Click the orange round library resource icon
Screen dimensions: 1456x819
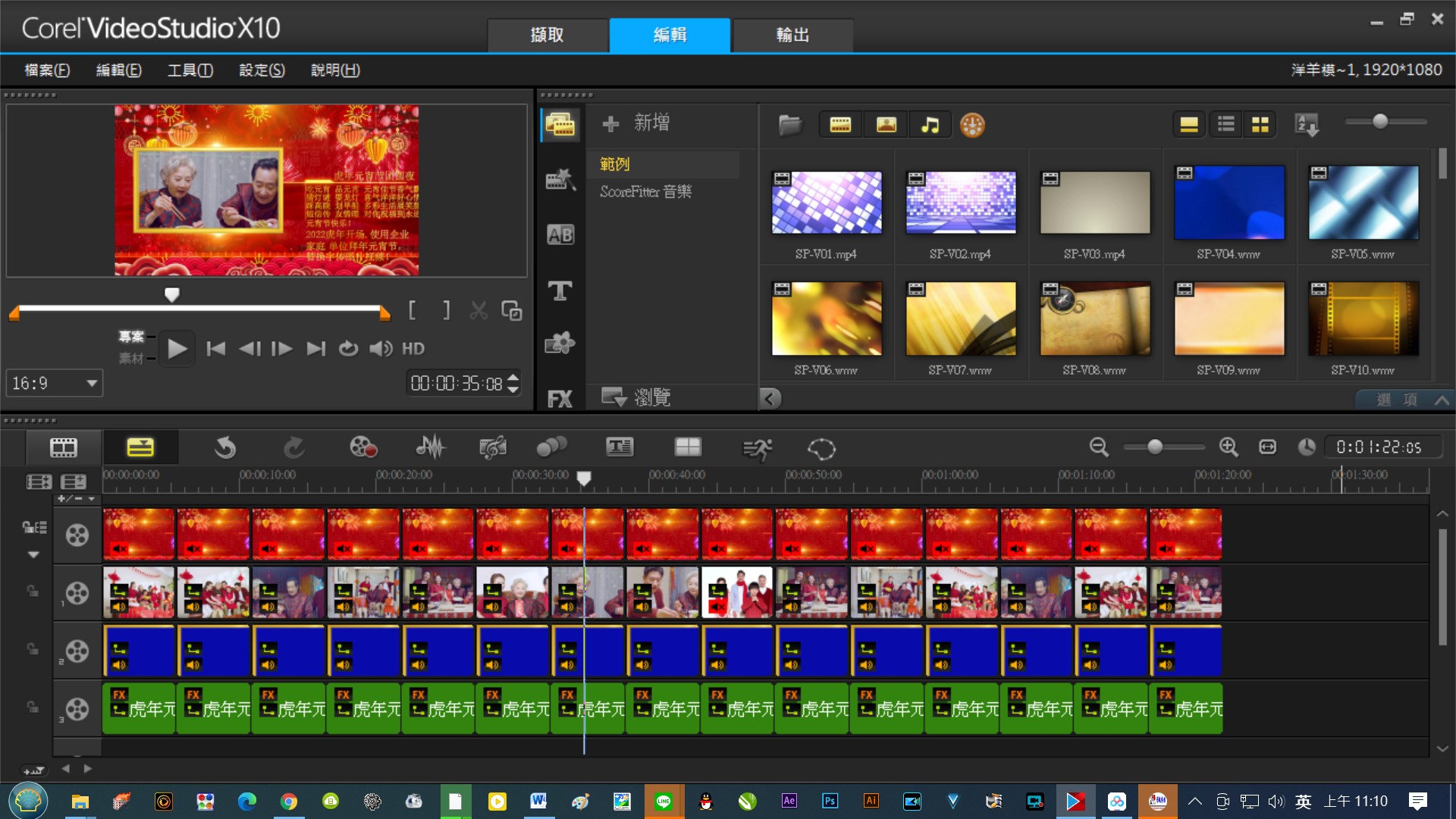[x=972, y=125]
